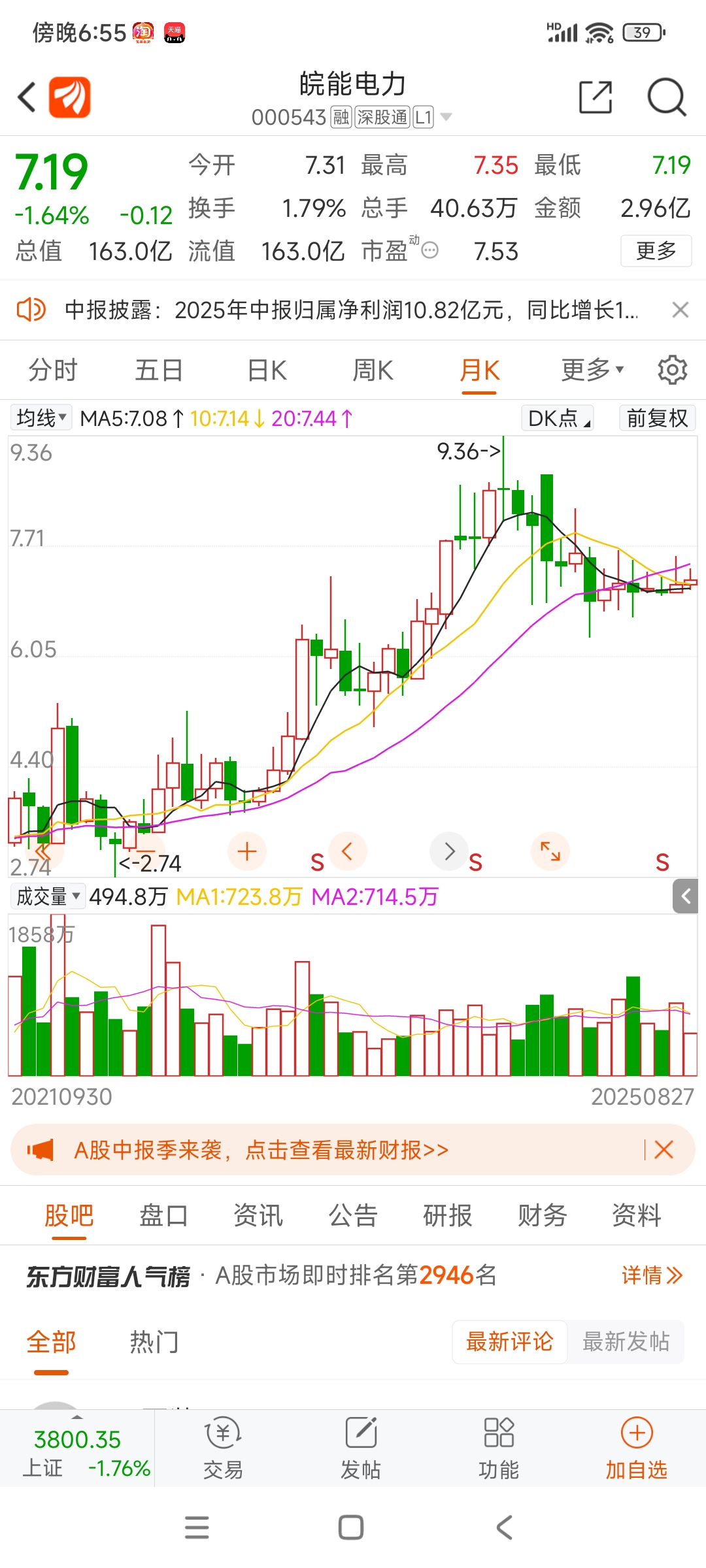Open the 中报披露 net profit news headline
The width and height of the screenshot is (706, 1568).
(351, 310)
